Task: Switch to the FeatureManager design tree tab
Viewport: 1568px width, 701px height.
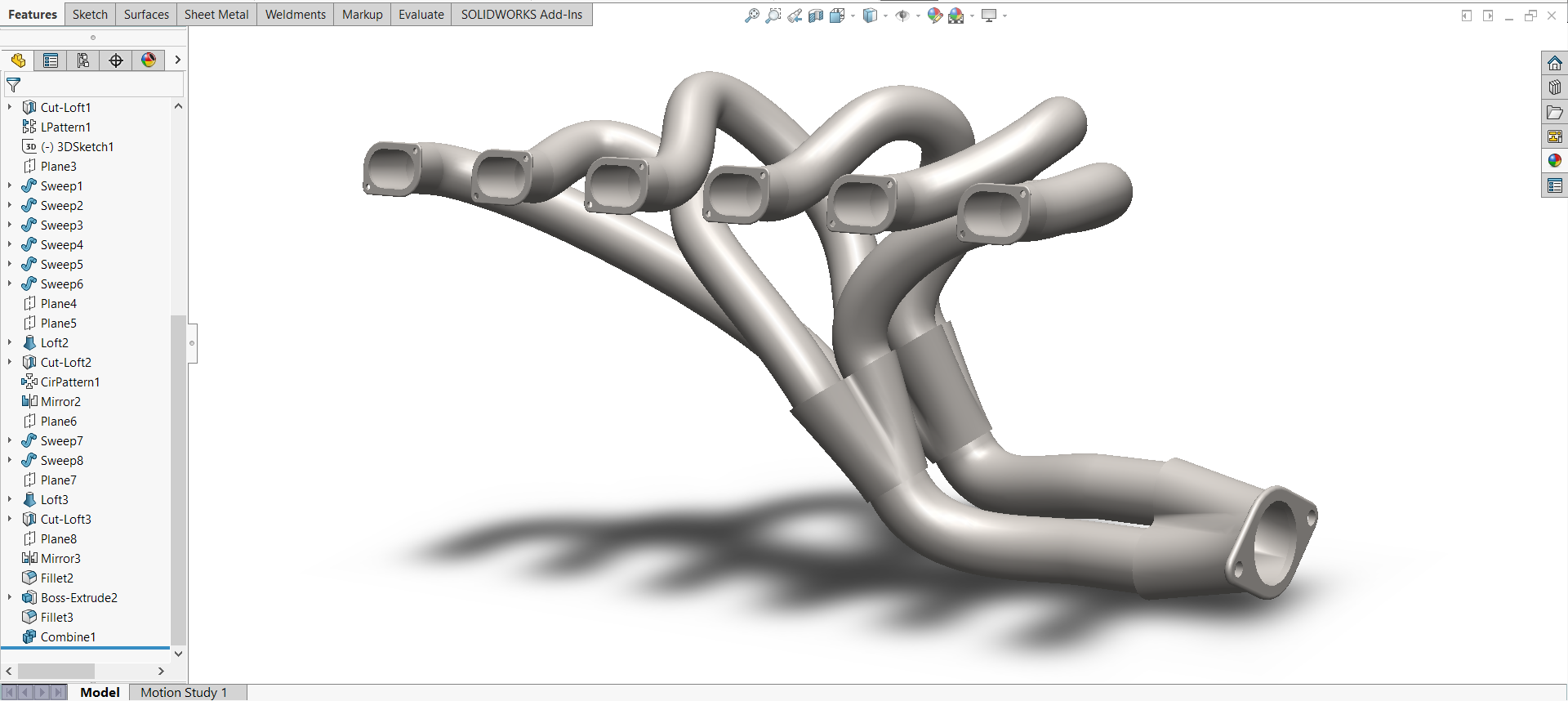Action: [18, 60]
